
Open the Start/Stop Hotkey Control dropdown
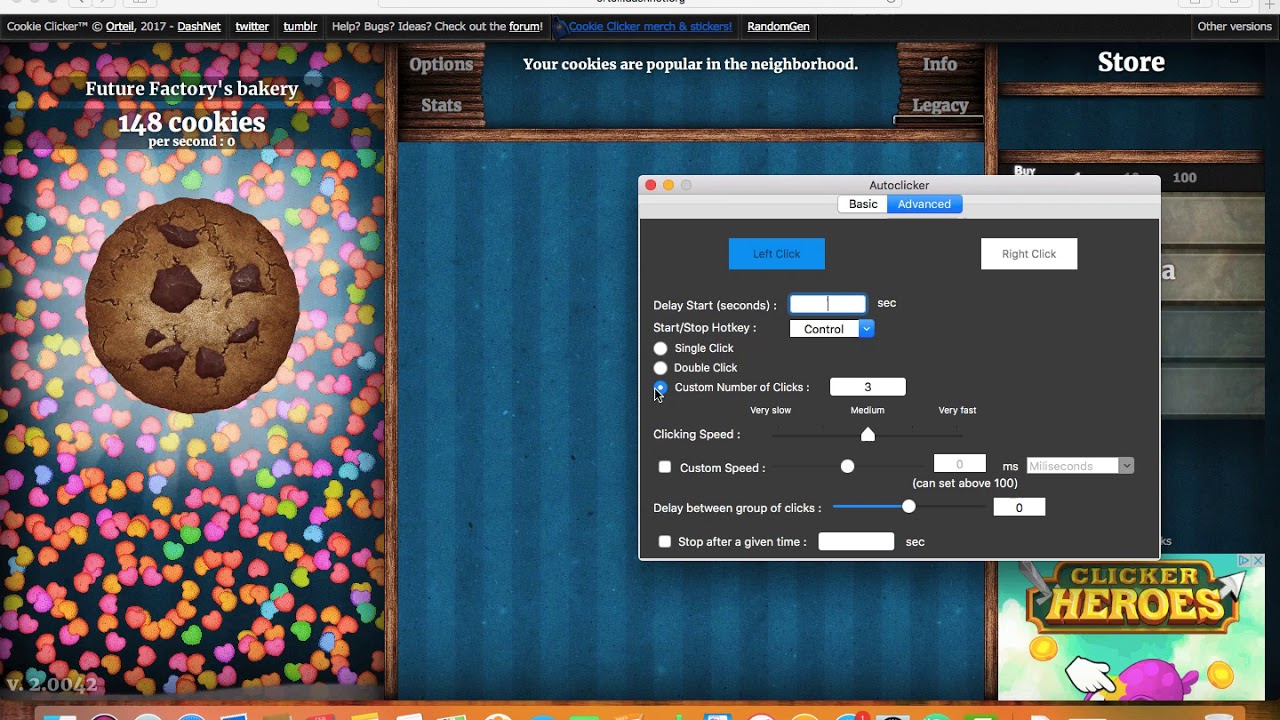pos(832,329)
